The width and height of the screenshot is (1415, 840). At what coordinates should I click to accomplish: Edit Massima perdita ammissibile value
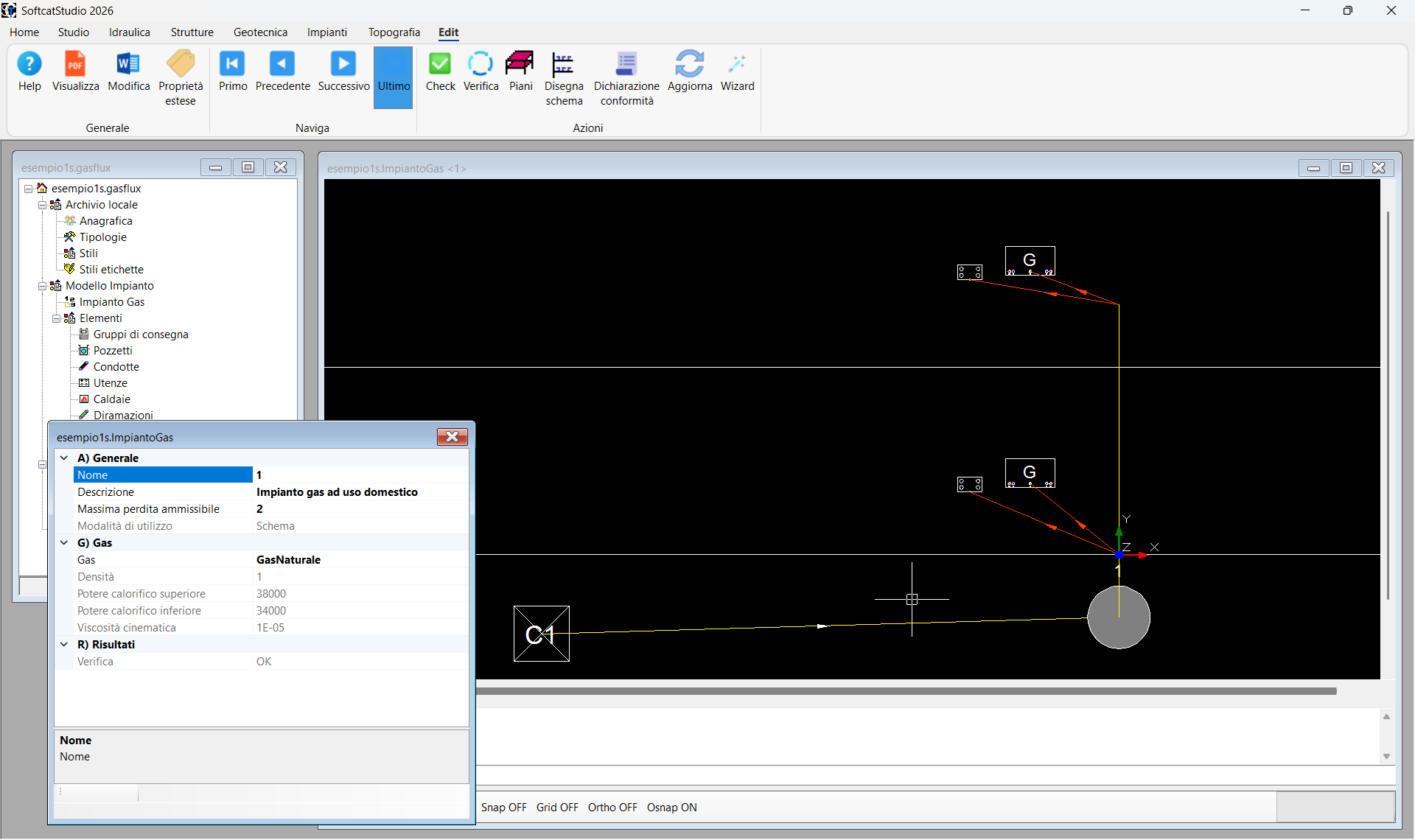[360, 509]
